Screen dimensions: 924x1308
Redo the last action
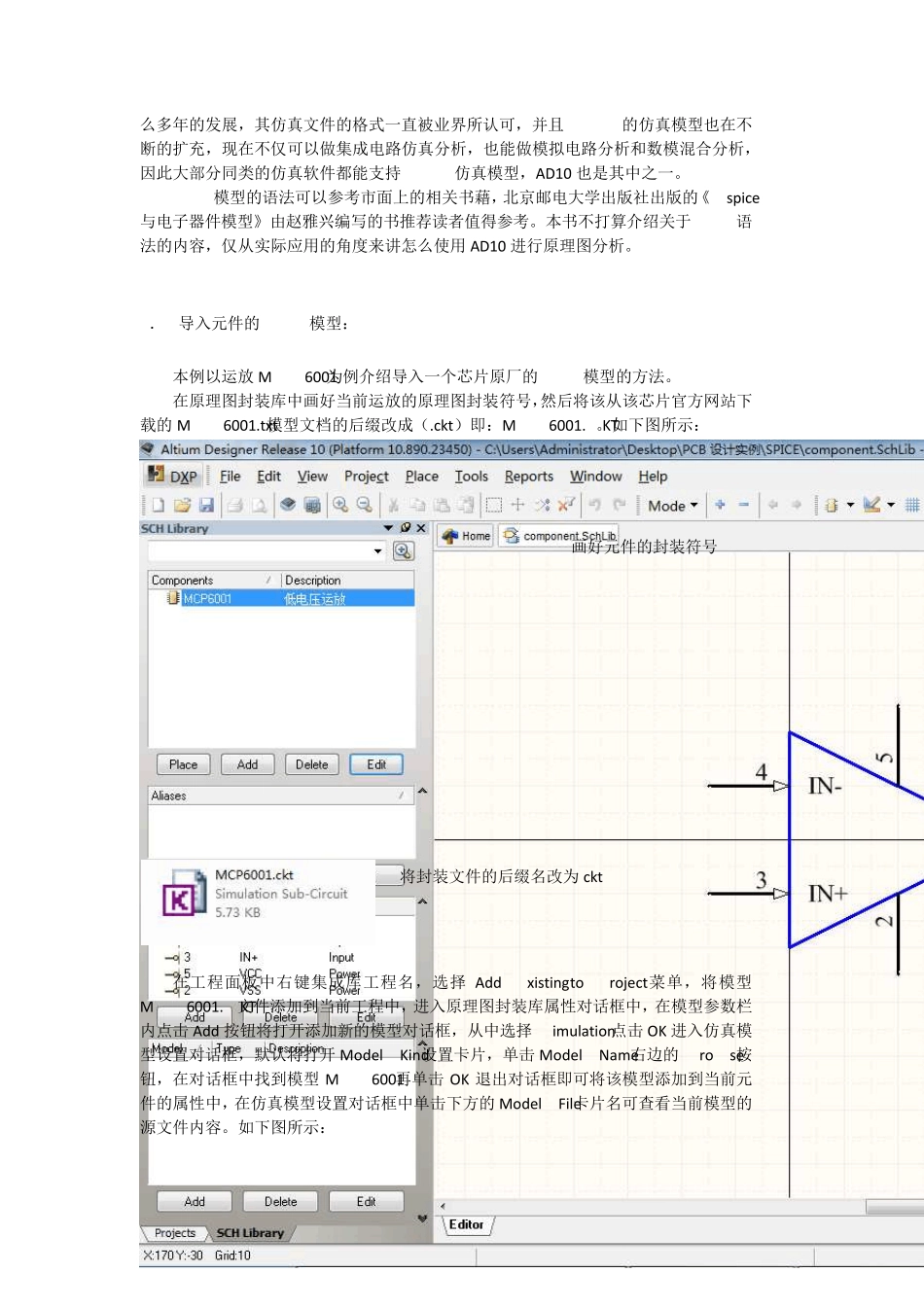619,505
